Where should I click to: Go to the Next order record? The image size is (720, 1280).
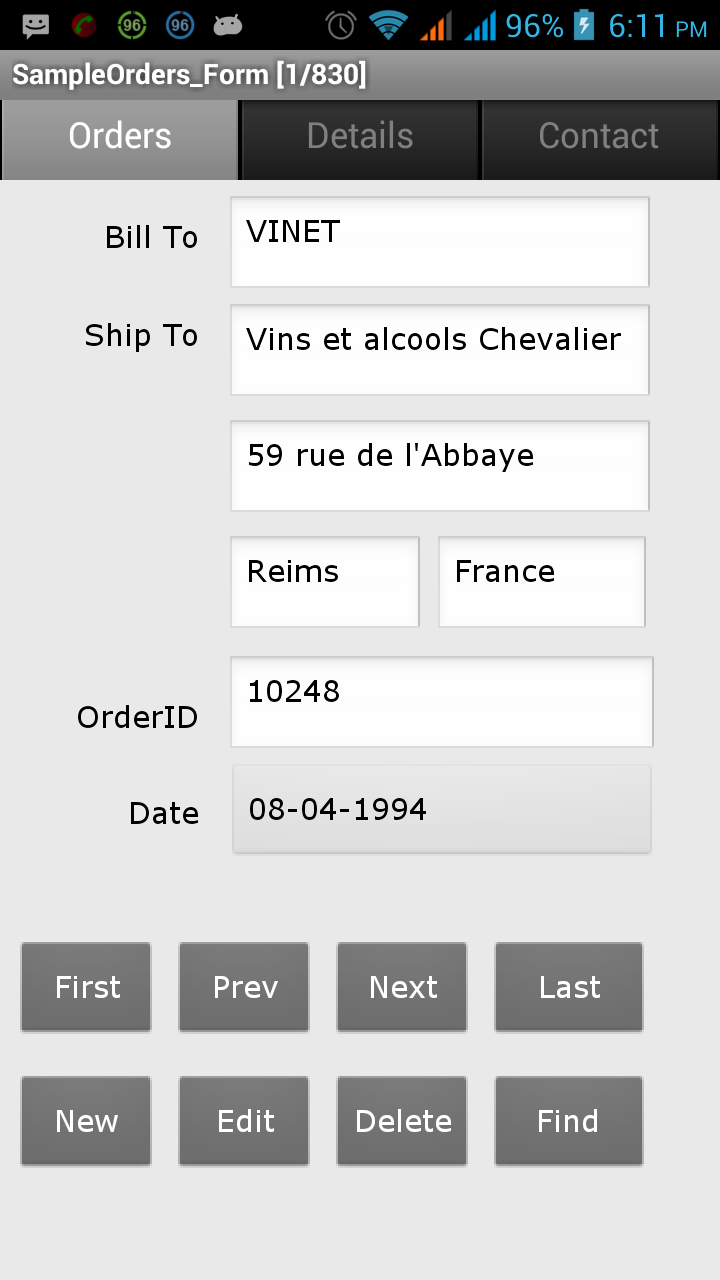pos(402,987)
